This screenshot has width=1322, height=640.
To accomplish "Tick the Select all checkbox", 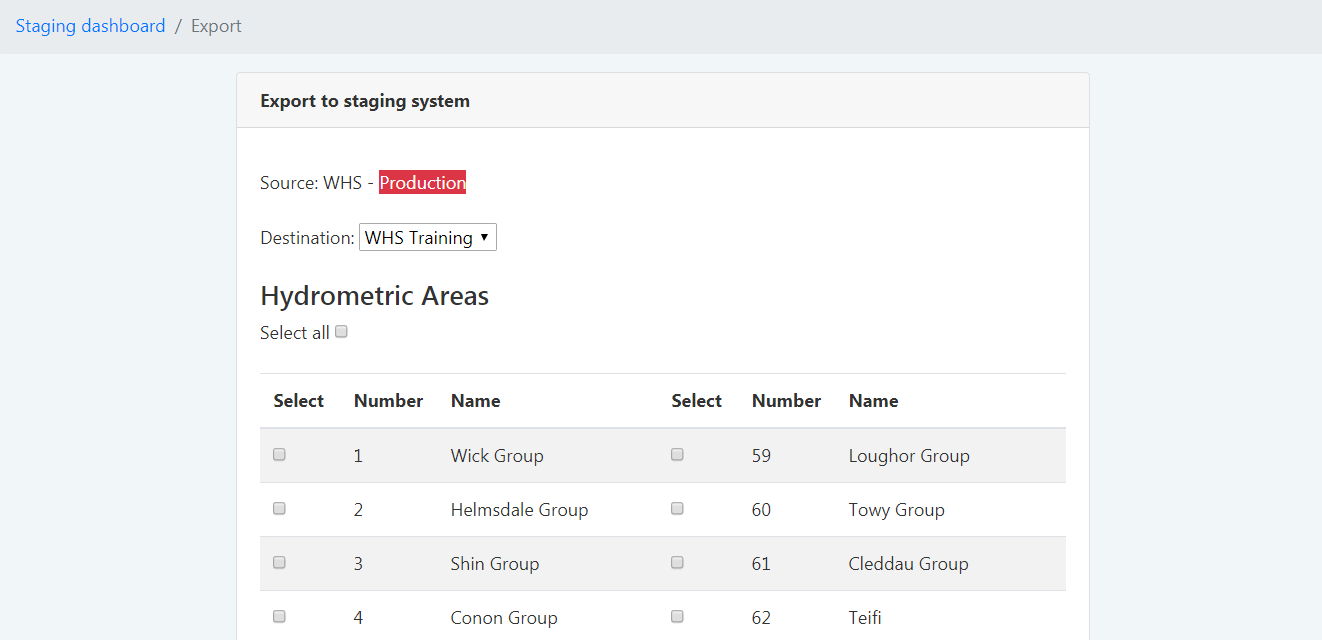I will point(341,332).
